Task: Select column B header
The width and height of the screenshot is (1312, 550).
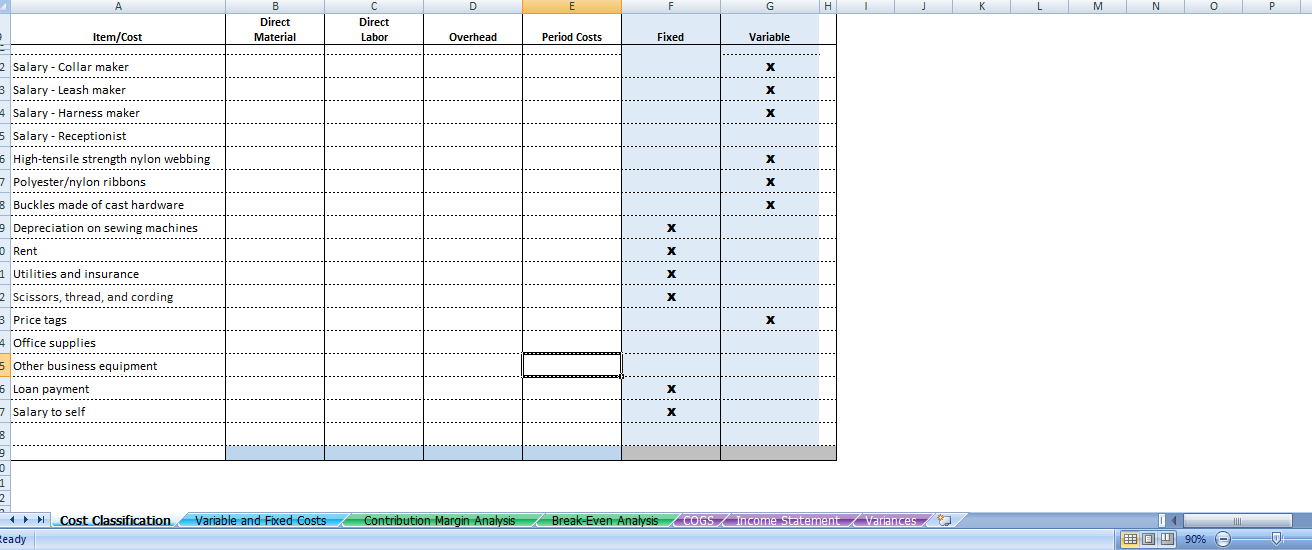Action: coord(275,6)
